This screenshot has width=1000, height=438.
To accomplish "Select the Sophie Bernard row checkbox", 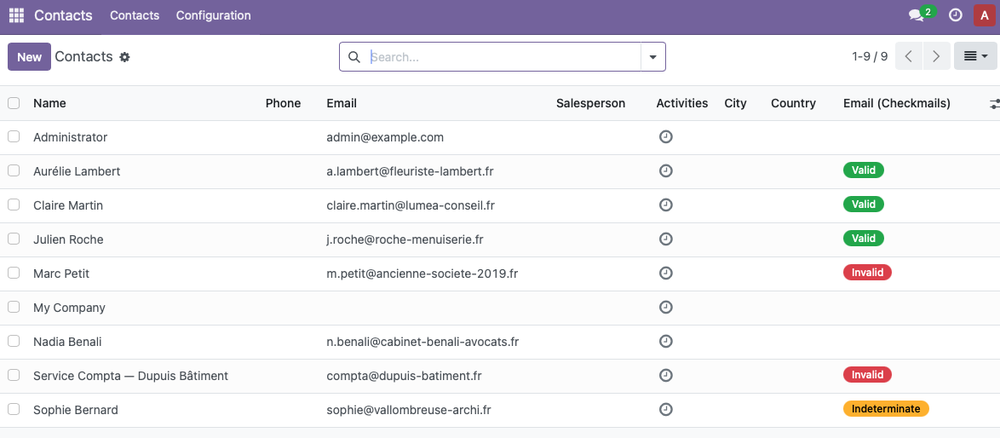I will (x=14, y=409).
